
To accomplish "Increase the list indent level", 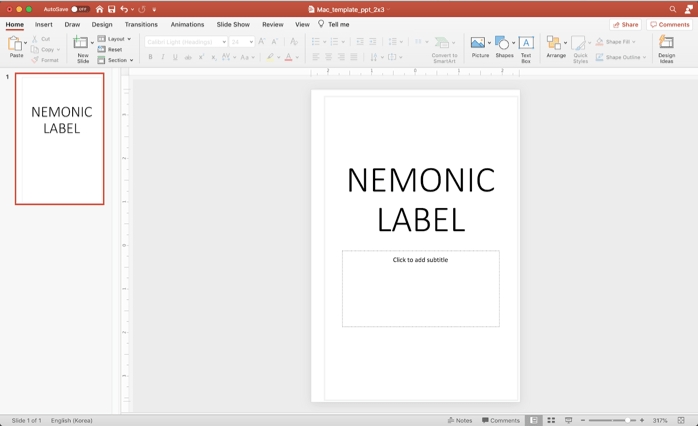I will (373, 41).
